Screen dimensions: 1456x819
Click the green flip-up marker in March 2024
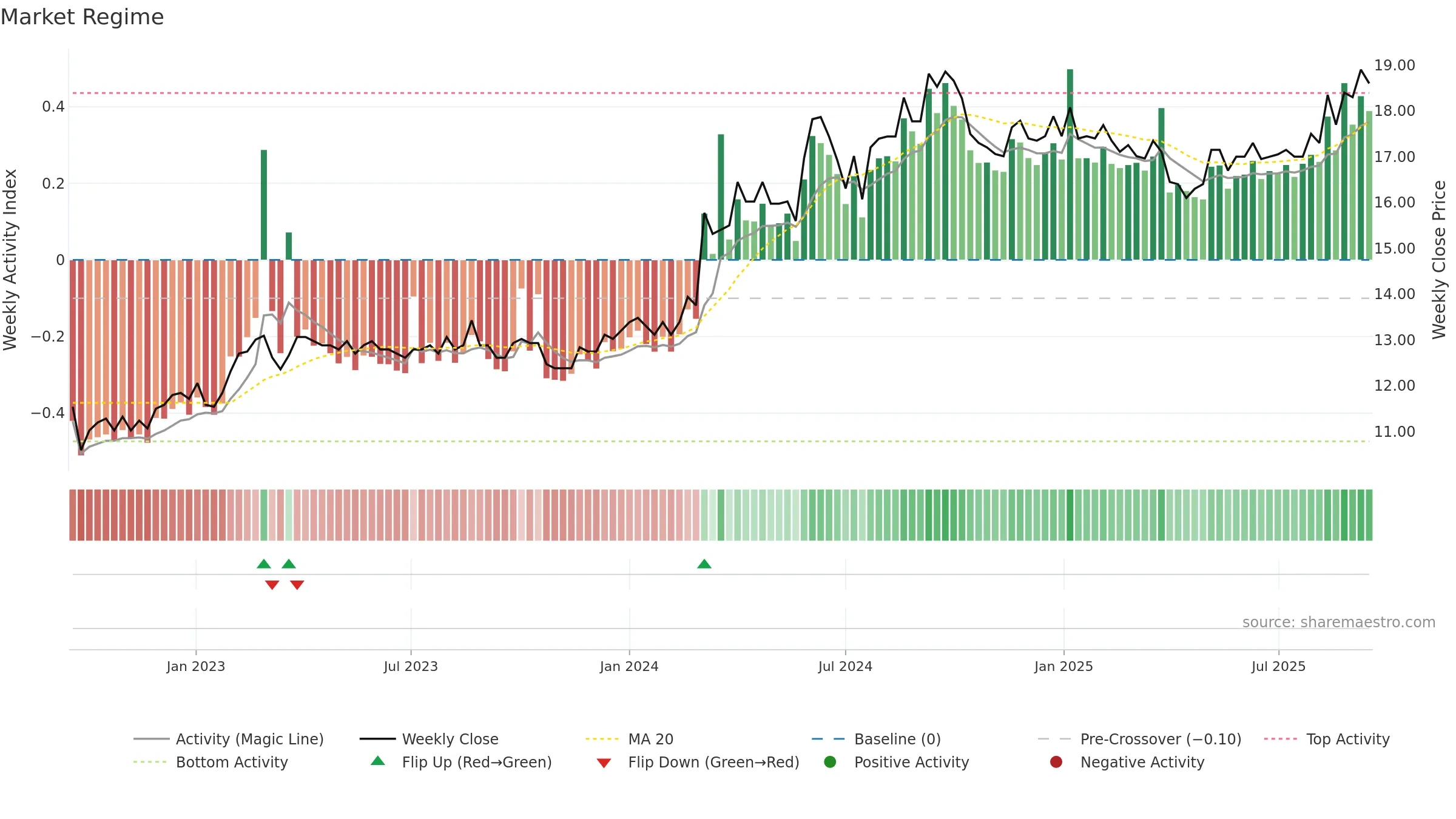coord(704,564)
